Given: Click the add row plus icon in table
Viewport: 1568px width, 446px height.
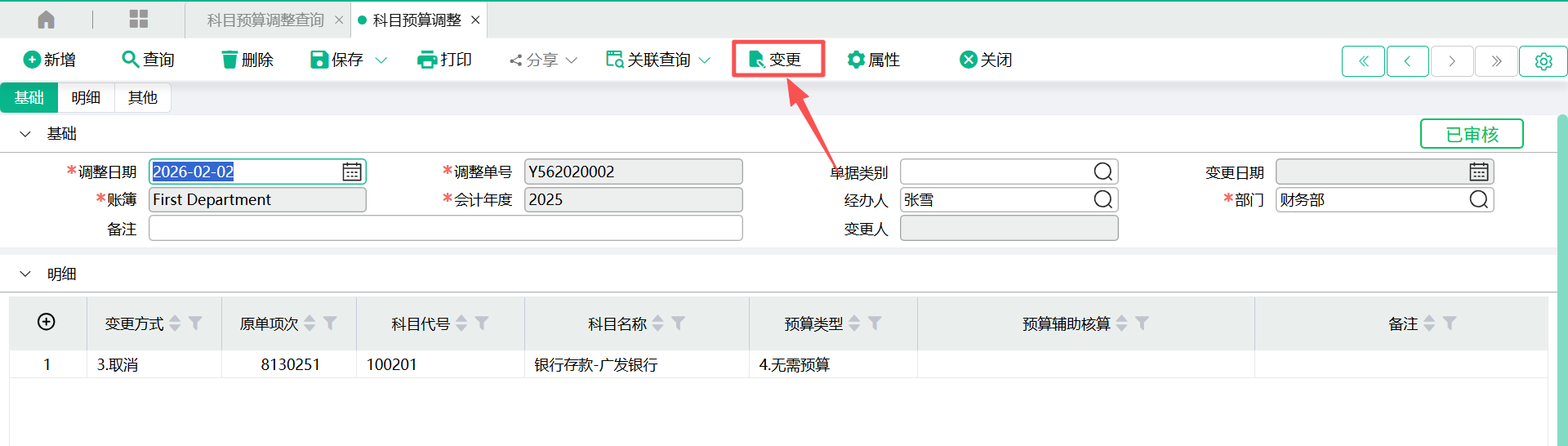Looking at the screenshot, I should tap(47, 322).
